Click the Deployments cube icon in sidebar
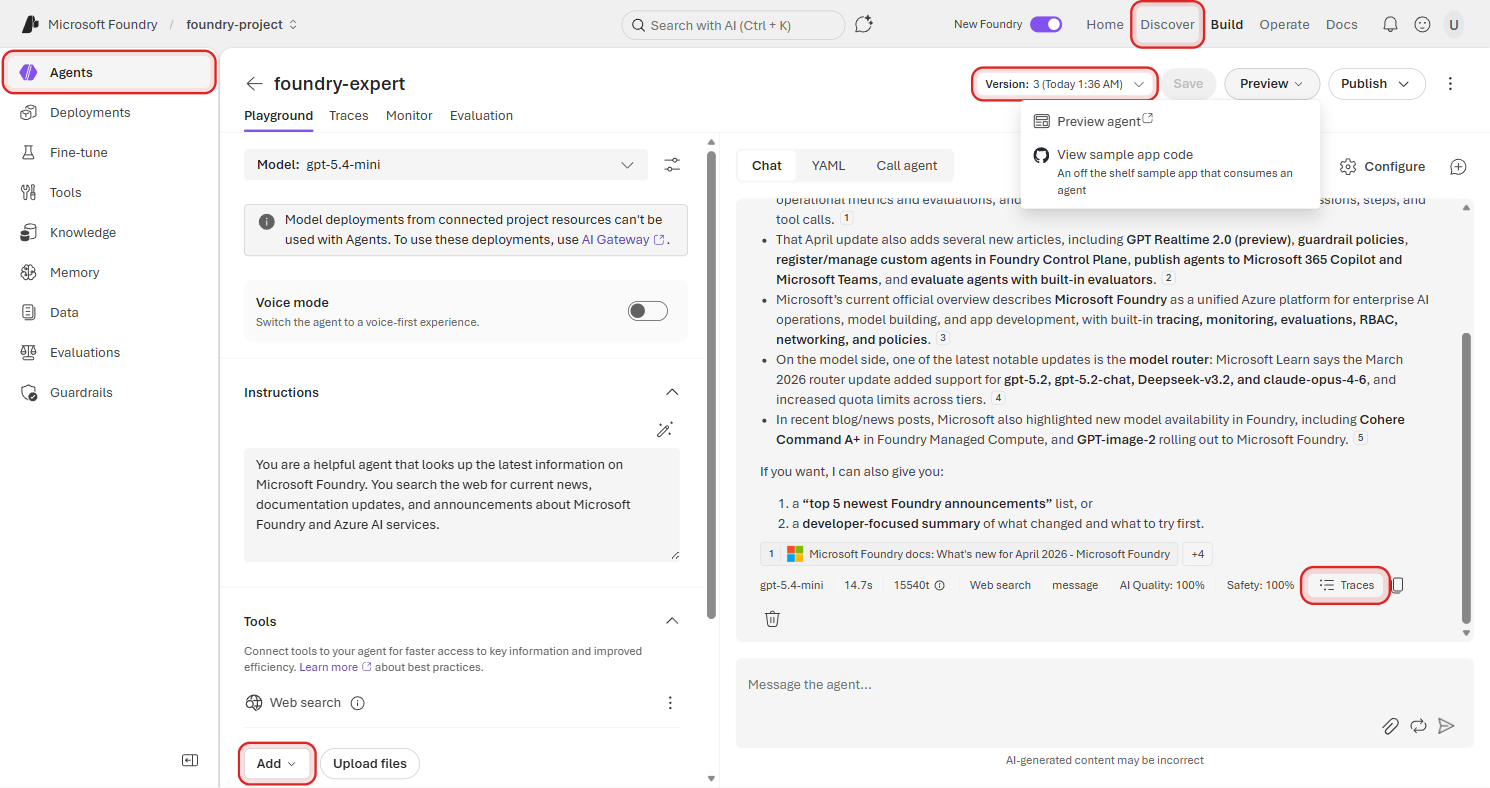1490x788 pixels. 29,113
